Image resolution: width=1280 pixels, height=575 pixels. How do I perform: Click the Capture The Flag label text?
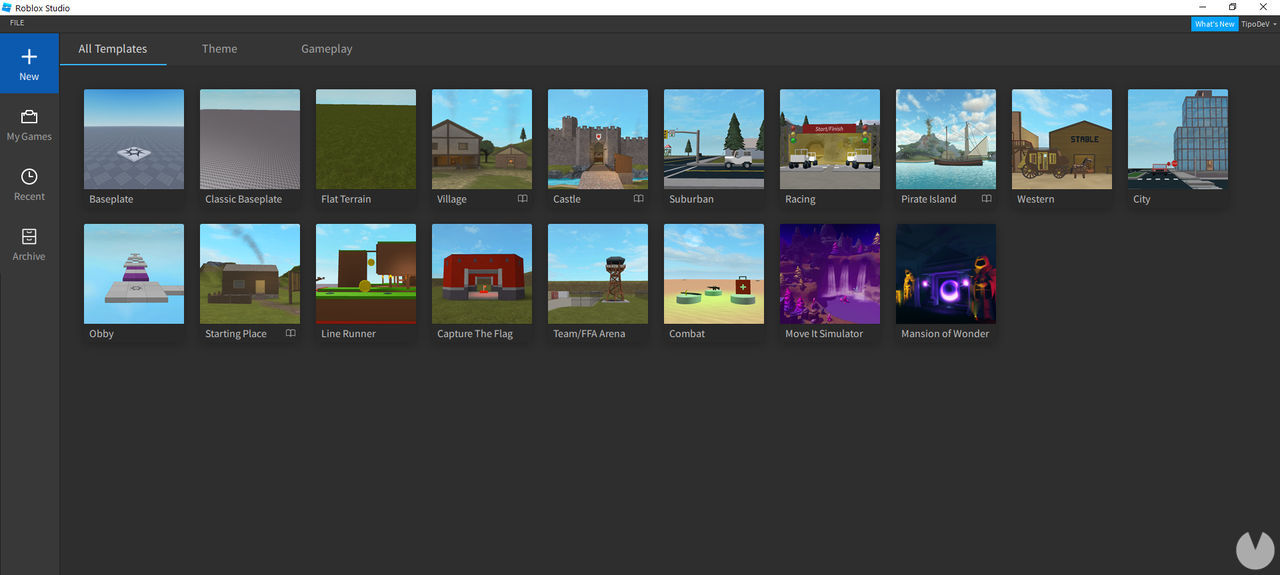click(x=475, y=334)
